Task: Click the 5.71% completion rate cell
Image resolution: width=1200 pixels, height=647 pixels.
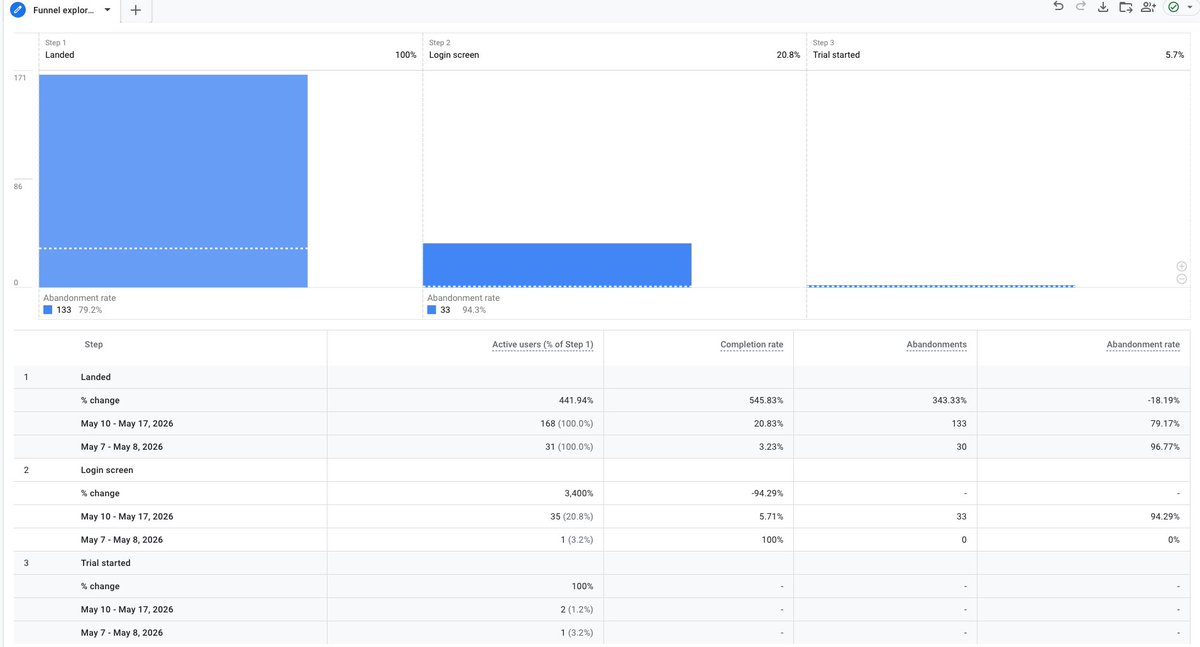Action: pyautogui.click(x=771, y=516)
